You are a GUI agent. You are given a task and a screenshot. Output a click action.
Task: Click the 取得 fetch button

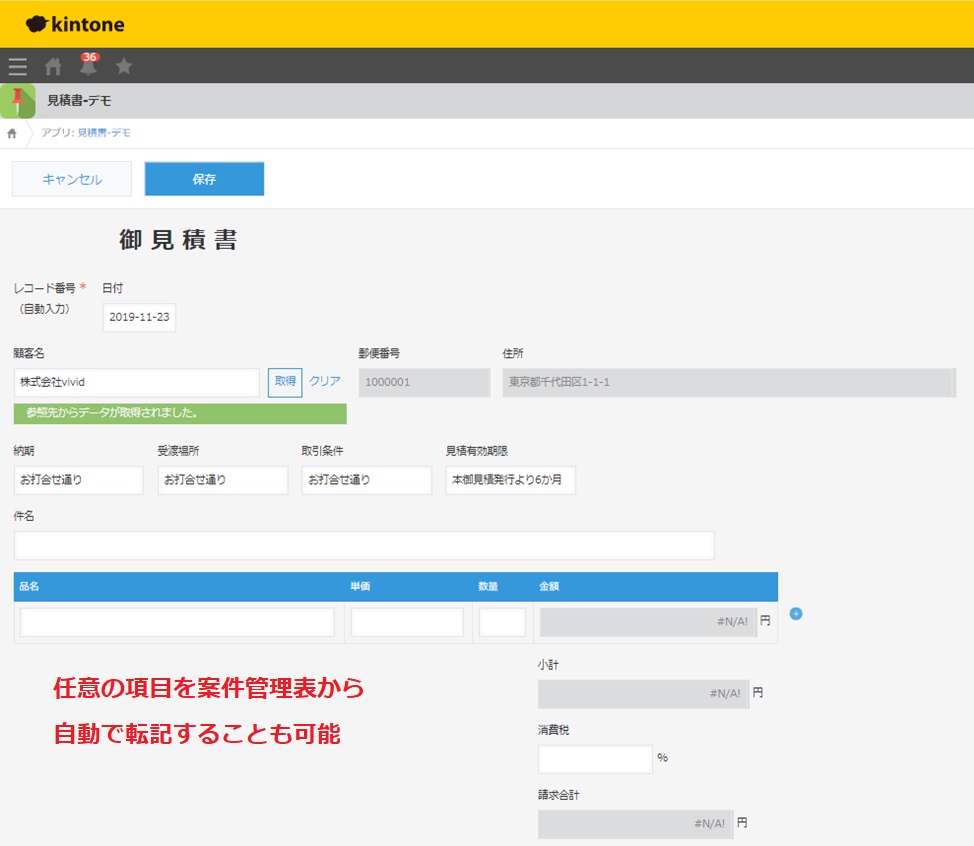tap(283, 381)
